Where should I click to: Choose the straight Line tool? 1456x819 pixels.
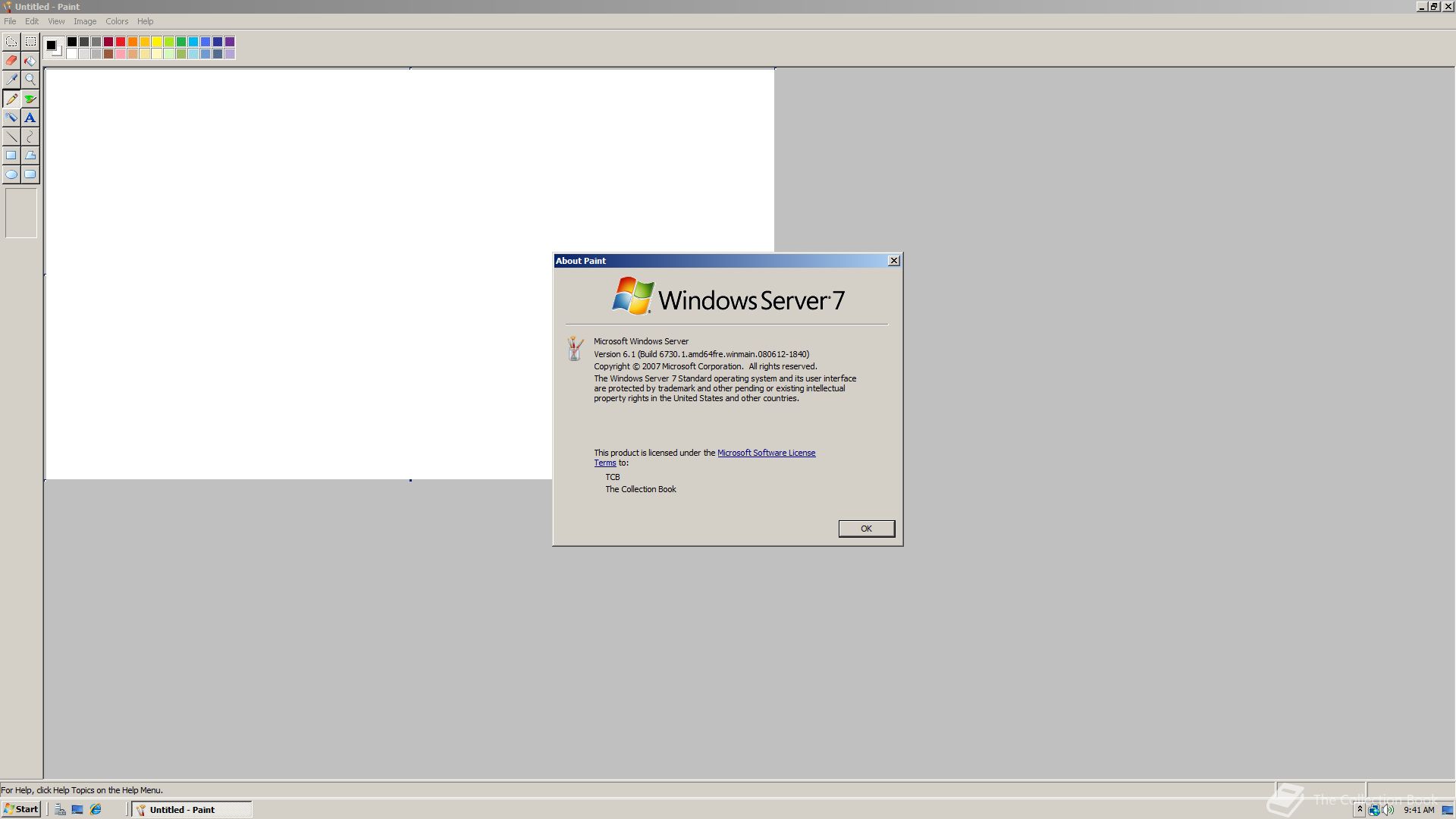point(11,136)
